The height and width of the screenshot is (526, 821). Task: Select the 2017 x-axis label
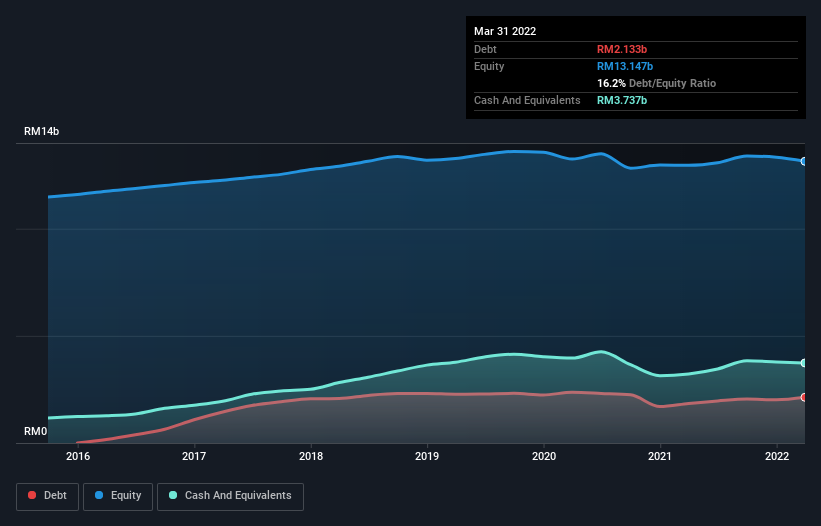[x=194, y=456]
